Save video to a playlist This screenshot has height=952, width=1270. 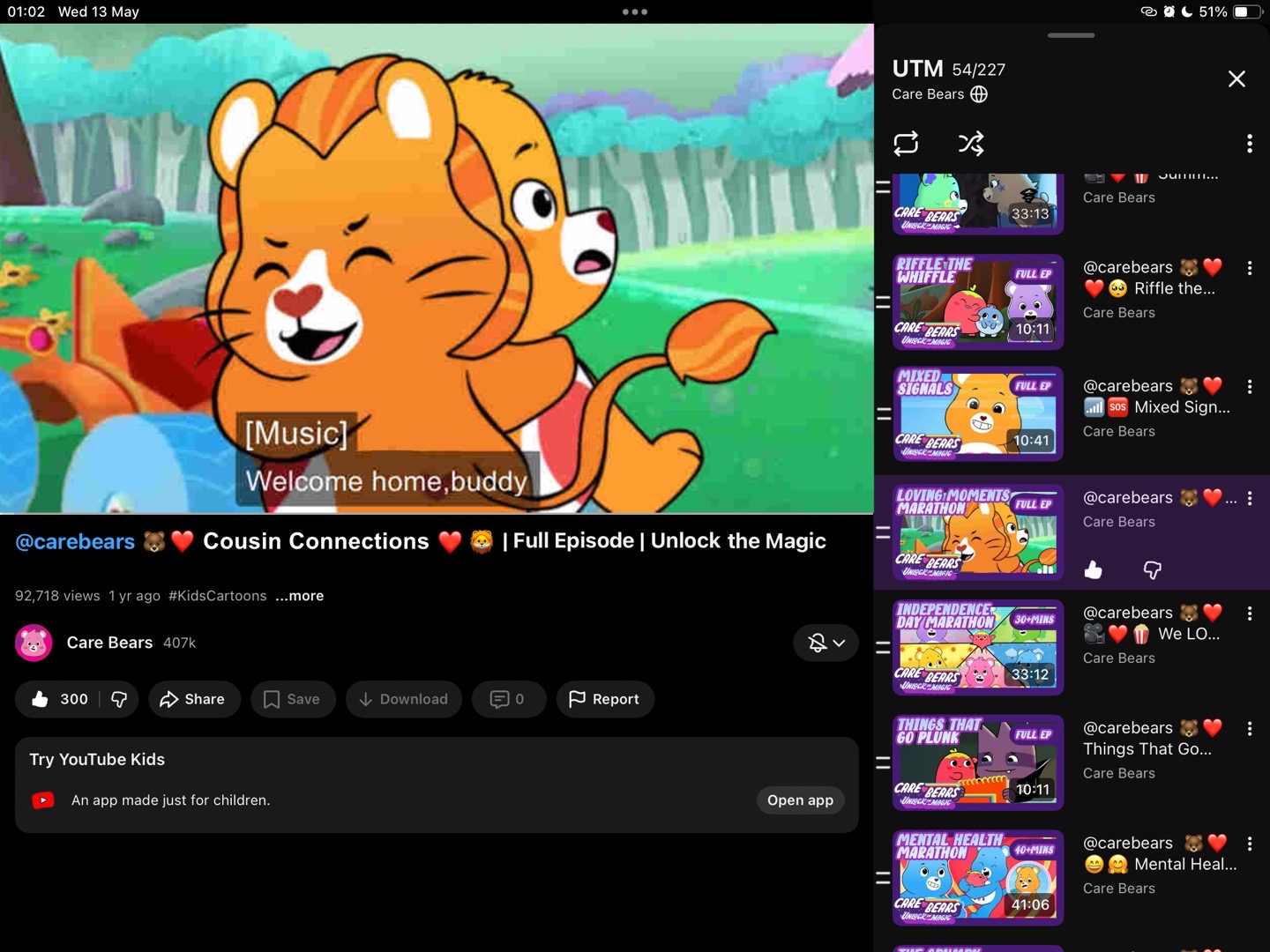click(x=292, y=699)
